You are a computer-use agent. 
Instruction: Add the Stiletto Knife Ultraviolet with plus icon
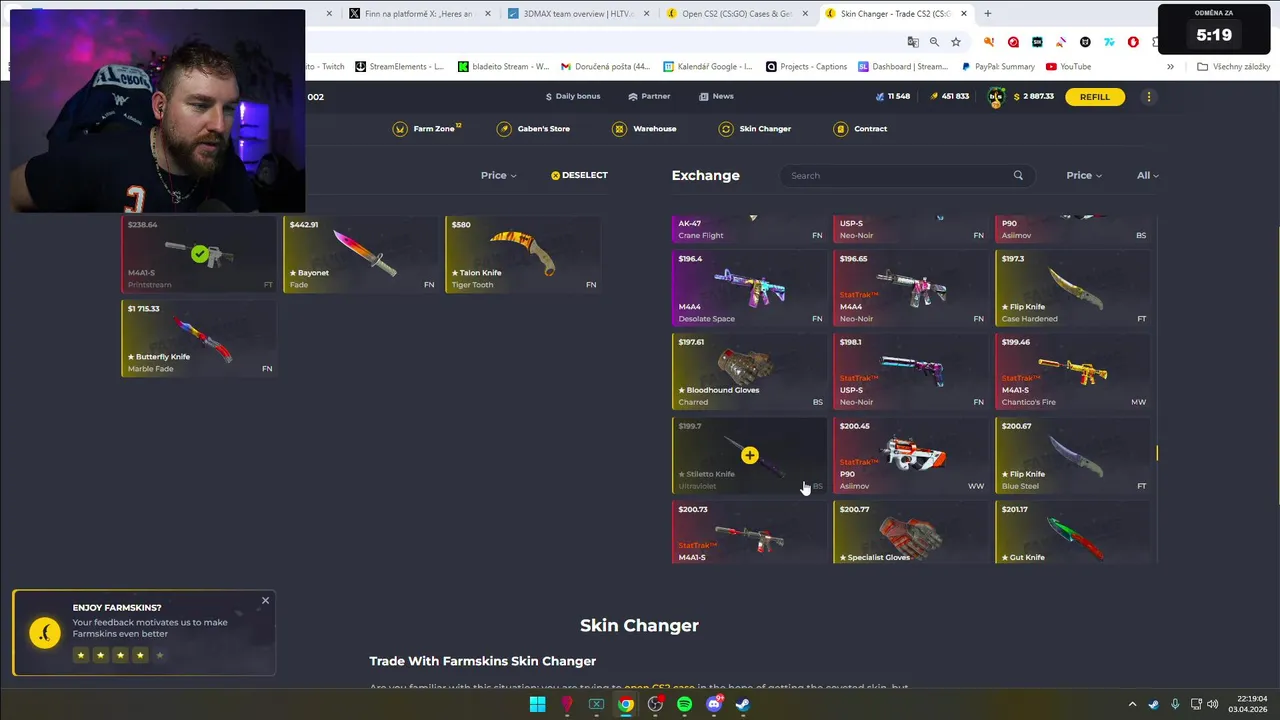point(749,455)
